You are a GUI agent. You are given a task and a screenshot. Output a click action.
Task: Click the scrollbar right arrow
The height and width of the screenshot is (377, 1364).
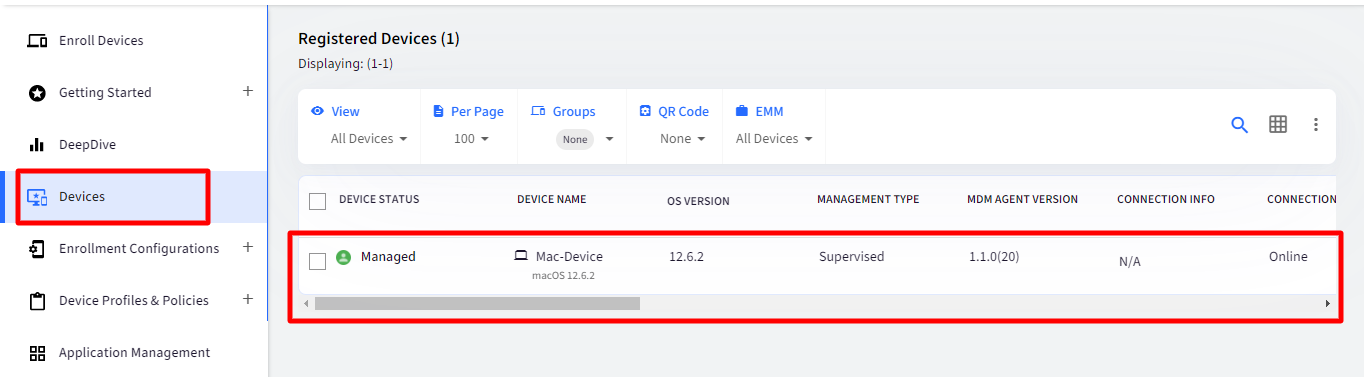(x=1327, y=303)
